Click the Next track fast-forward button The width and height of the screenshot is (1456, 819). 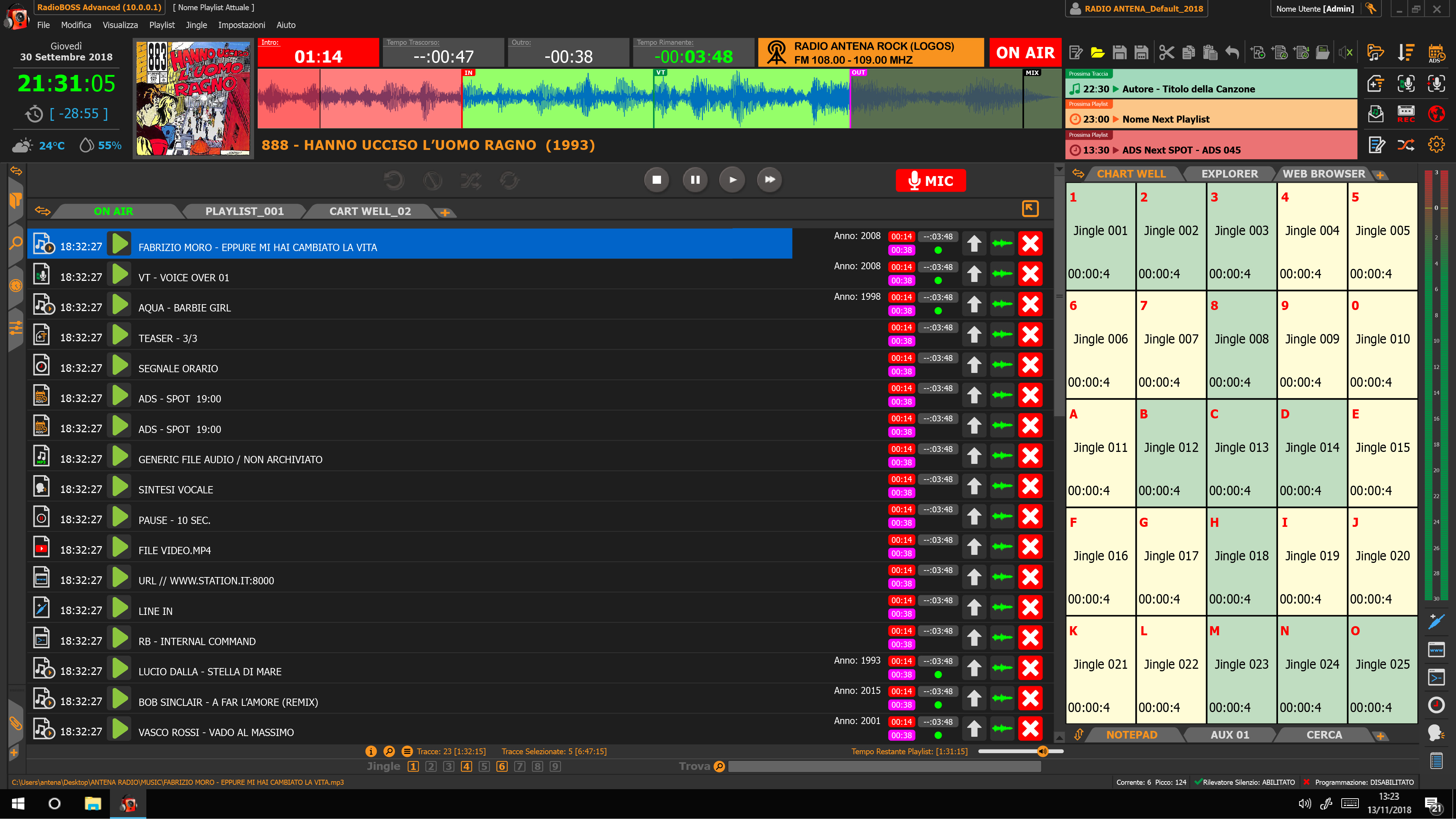(770, 180)
